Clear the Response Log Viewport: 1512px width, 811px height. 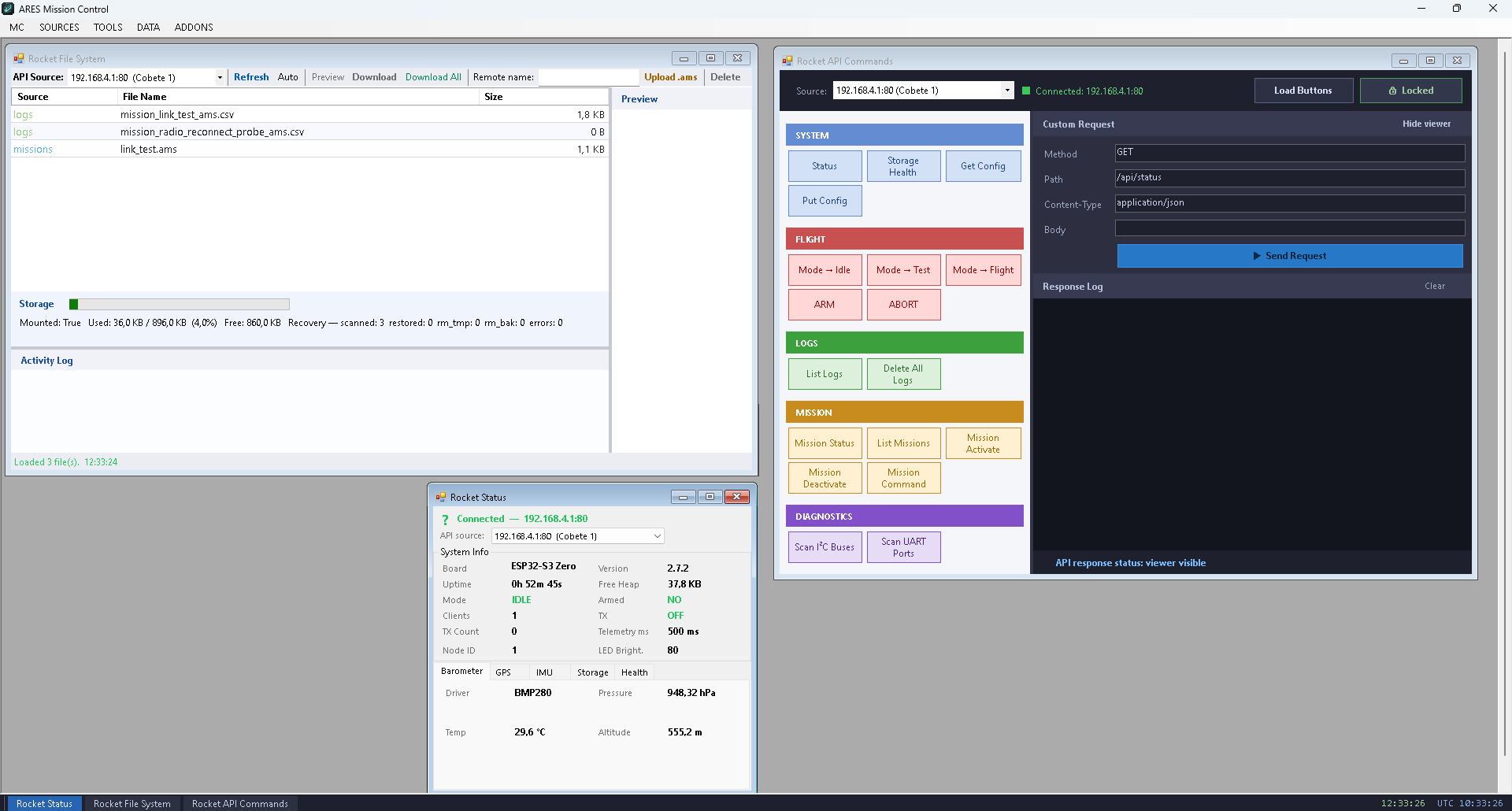(1434, 286)
